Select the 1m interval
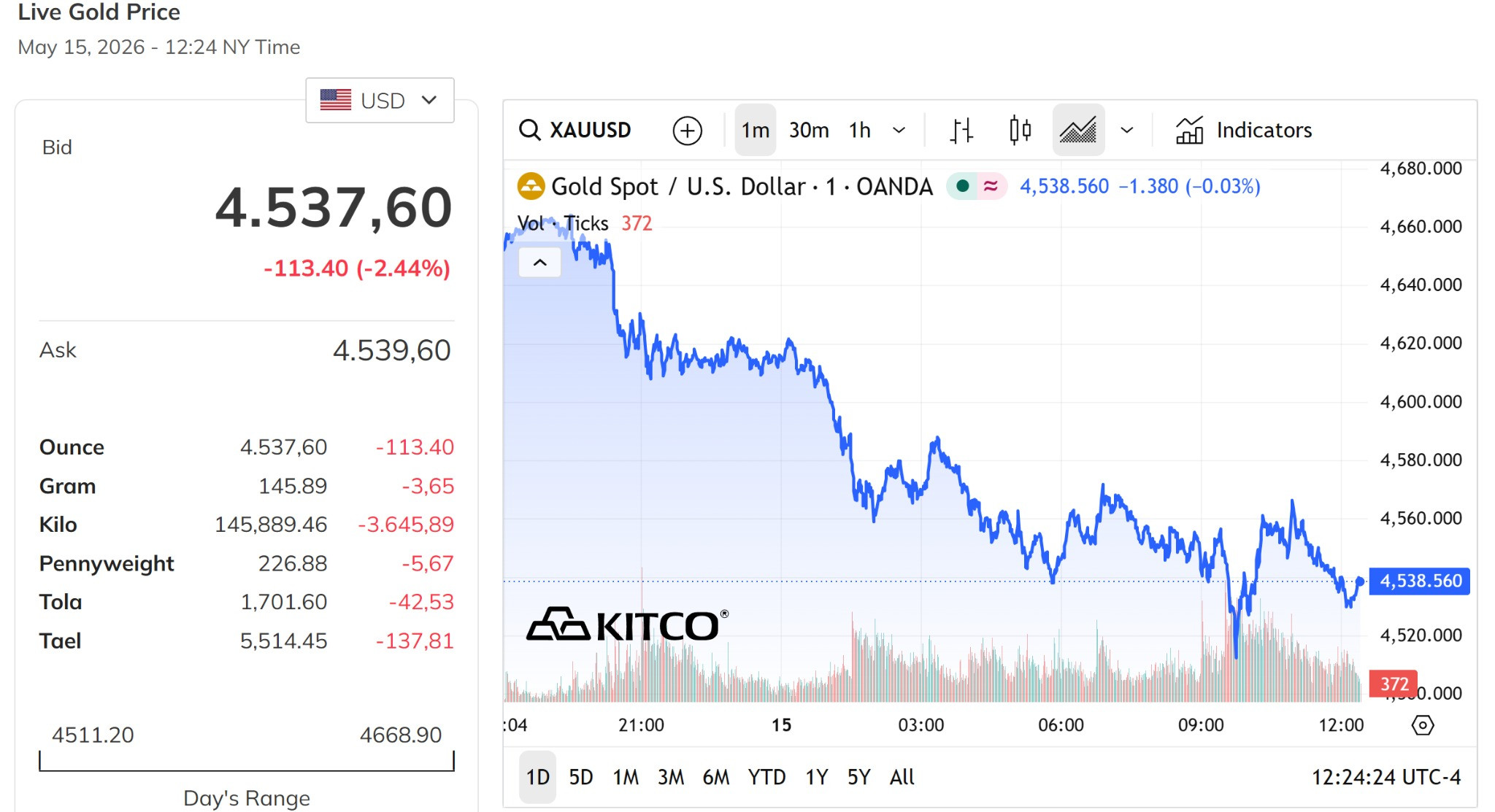 756,131
